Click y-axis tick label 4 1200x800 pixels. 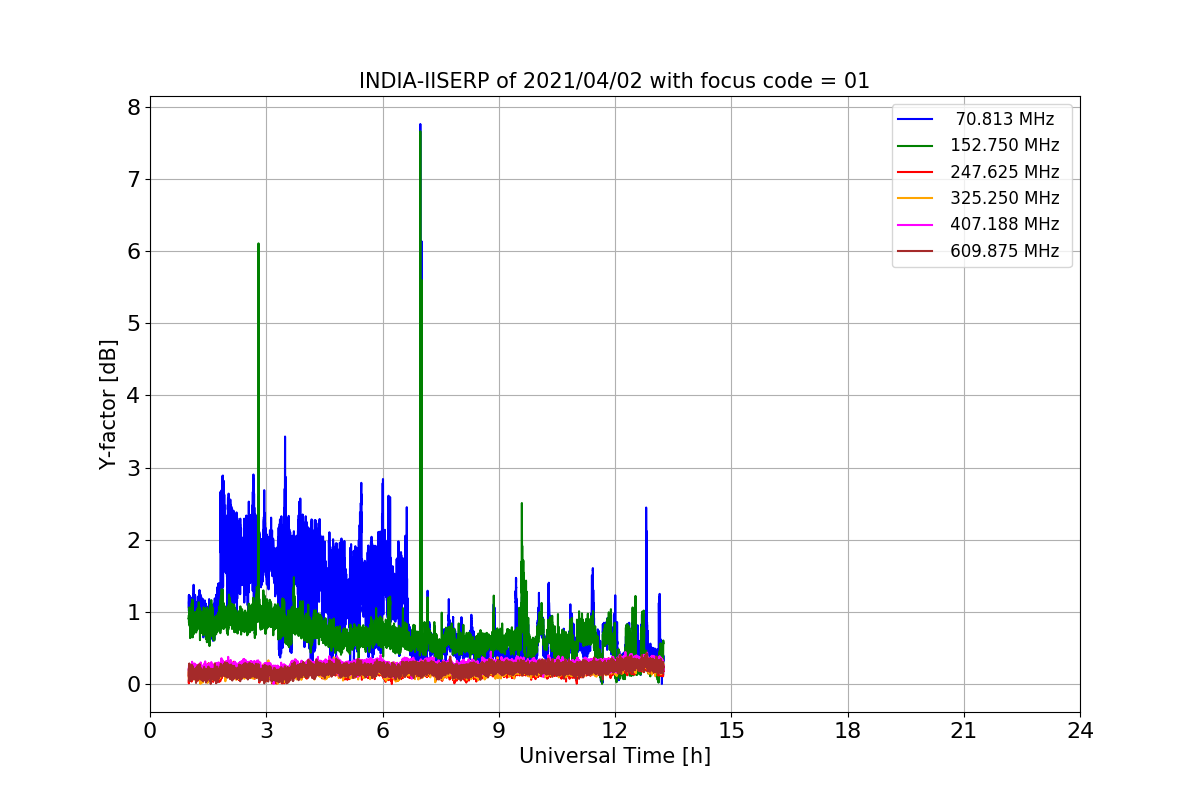[135, 396]
